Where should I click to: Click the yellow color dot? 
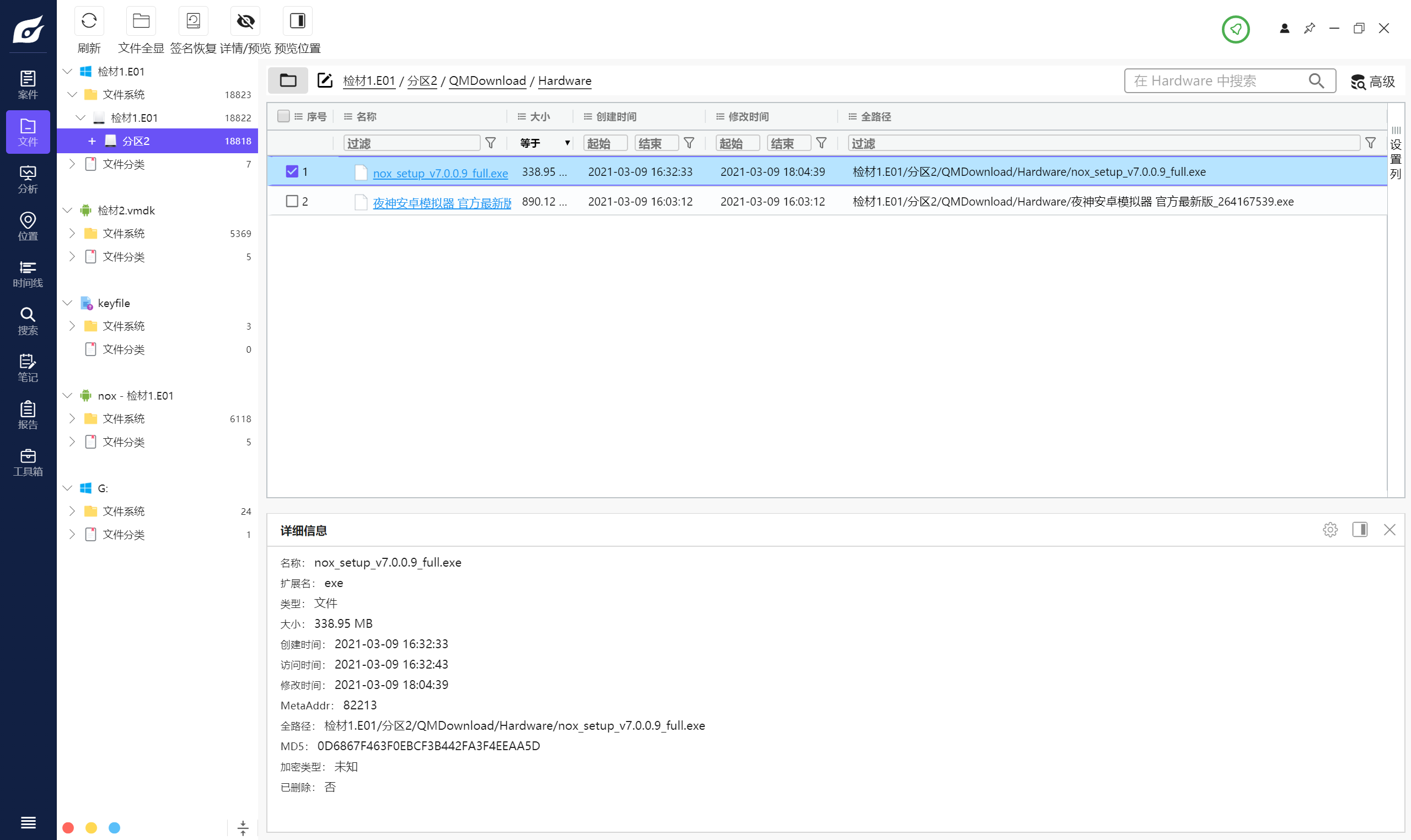click(91, 827)
